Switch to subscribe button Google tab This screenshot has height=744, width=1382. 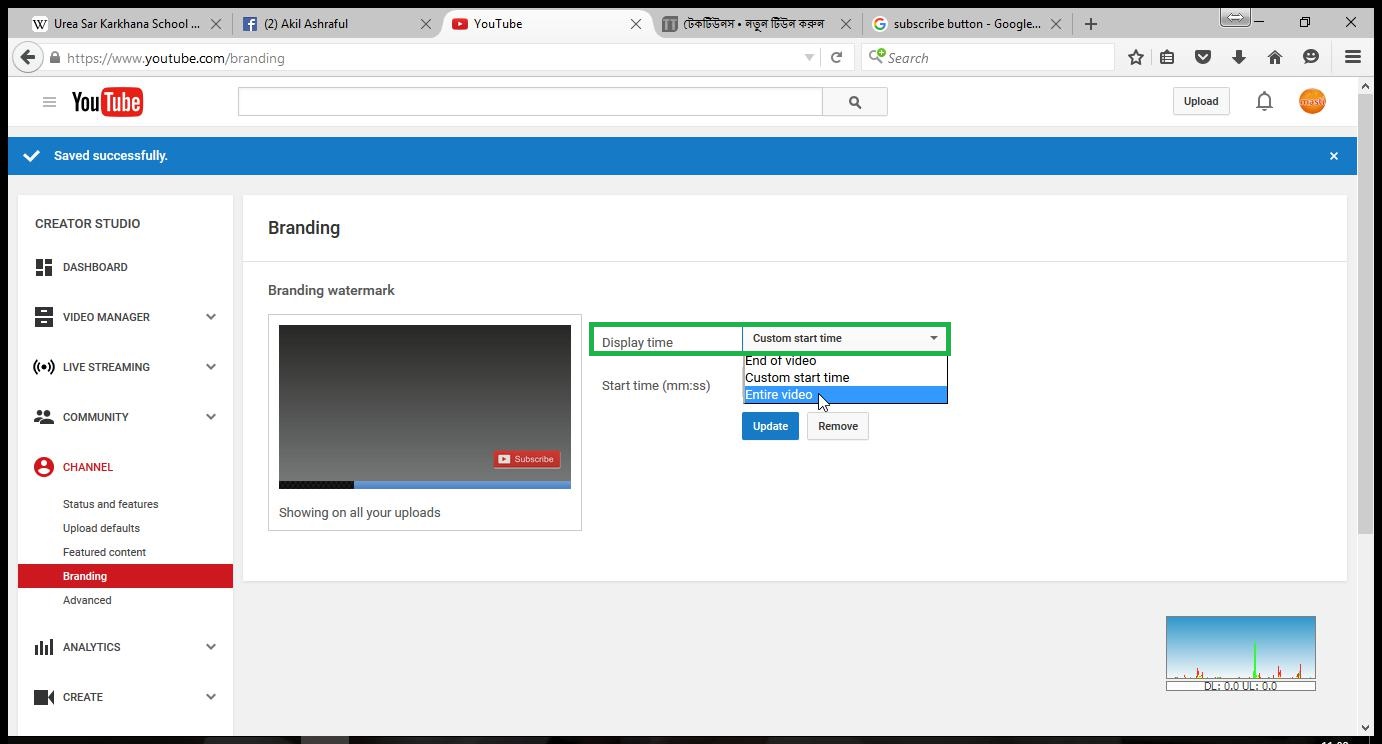pos(965,24)
